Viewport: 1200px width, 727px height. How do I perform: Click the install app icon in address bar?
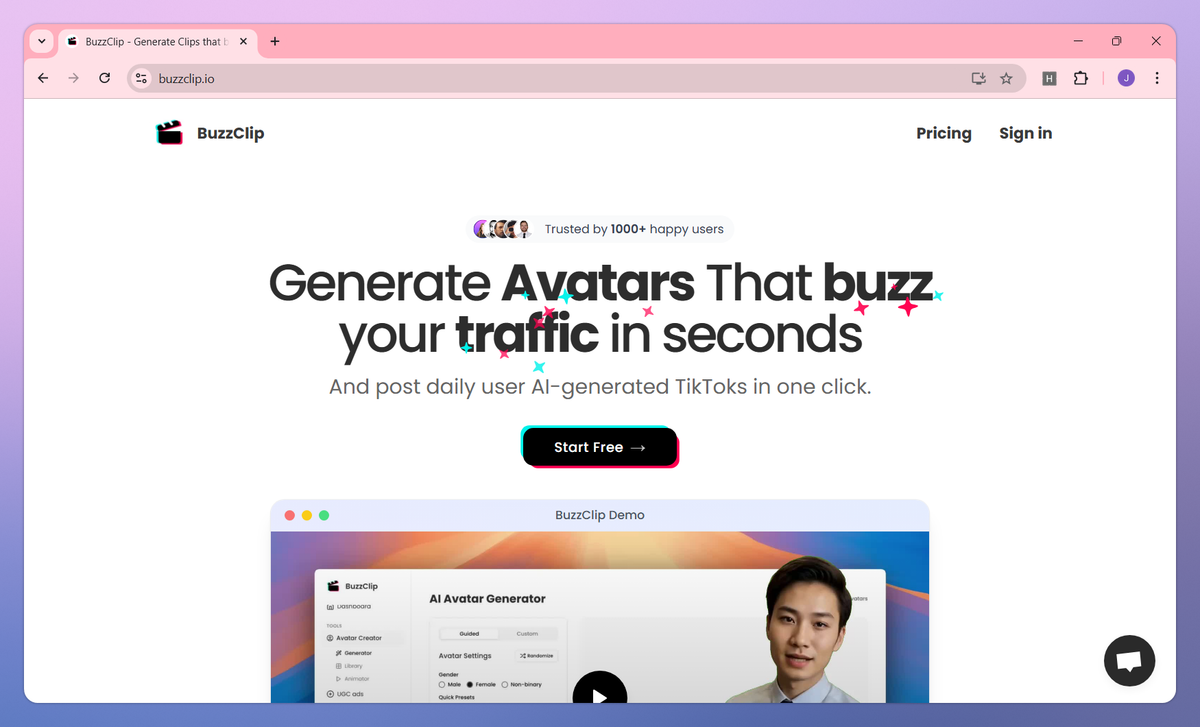pos(978,78)
